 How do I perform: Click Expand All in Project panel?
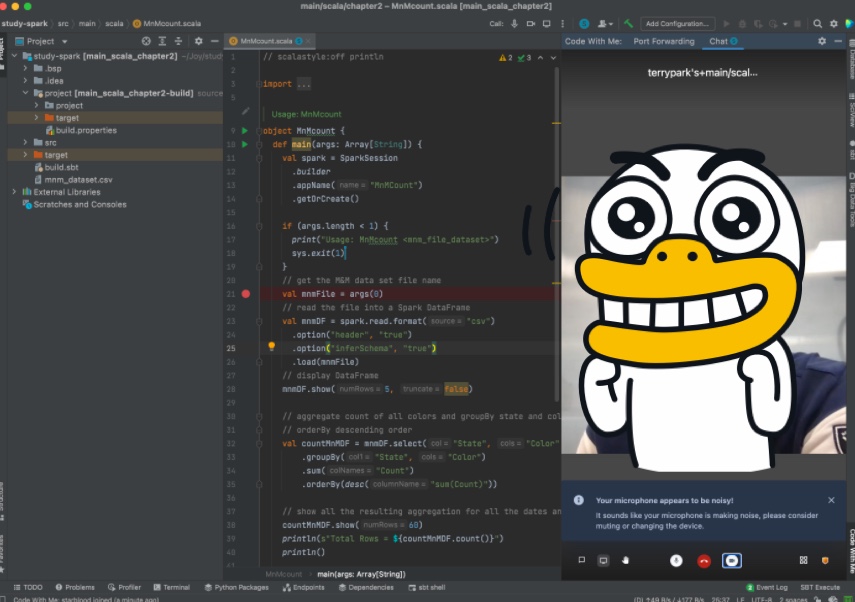pyautogui.click(x=162, y=41)
